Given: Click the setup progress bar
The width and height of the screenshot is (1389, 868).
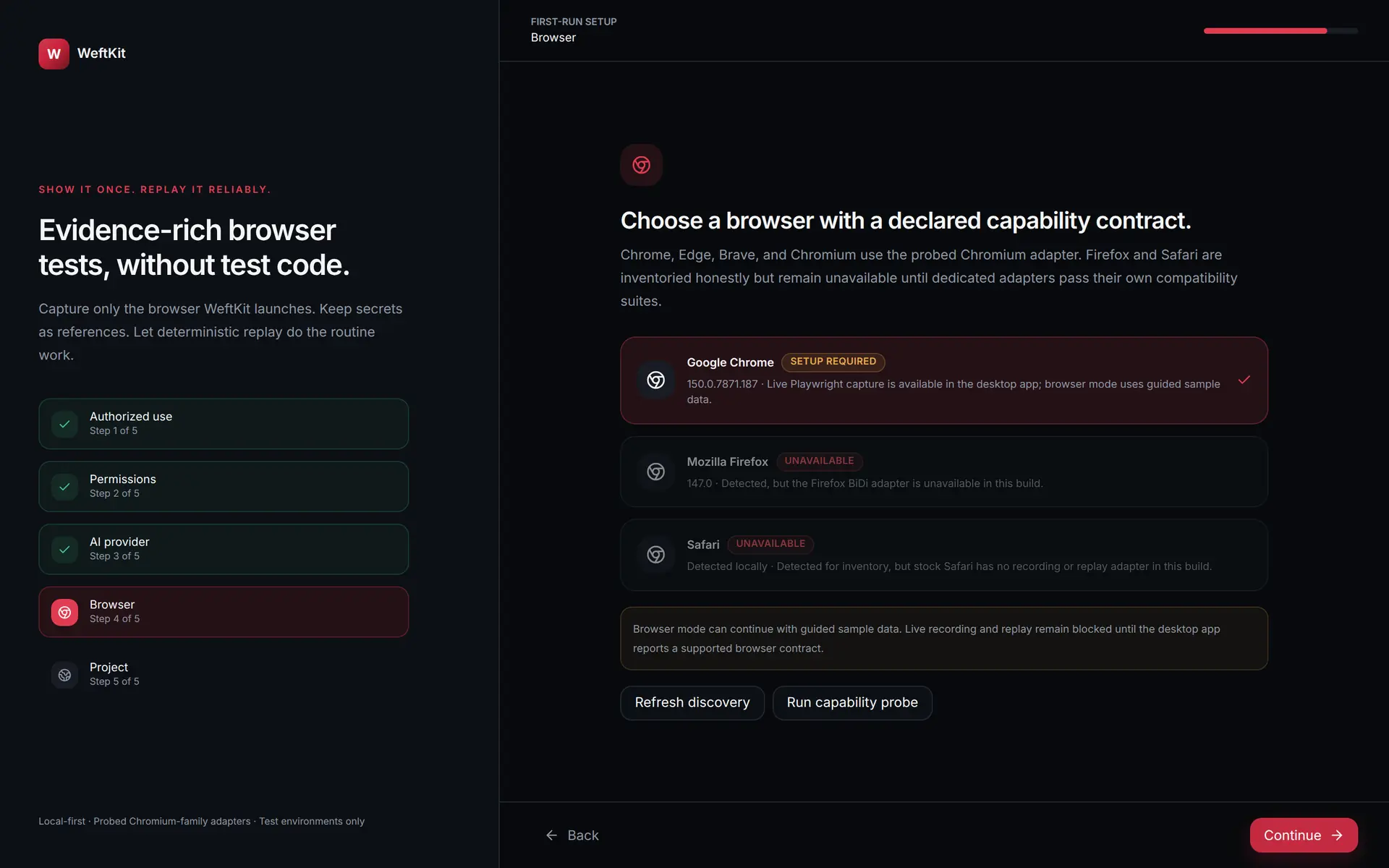Looking at the screenshot, I should [1280, 31].
